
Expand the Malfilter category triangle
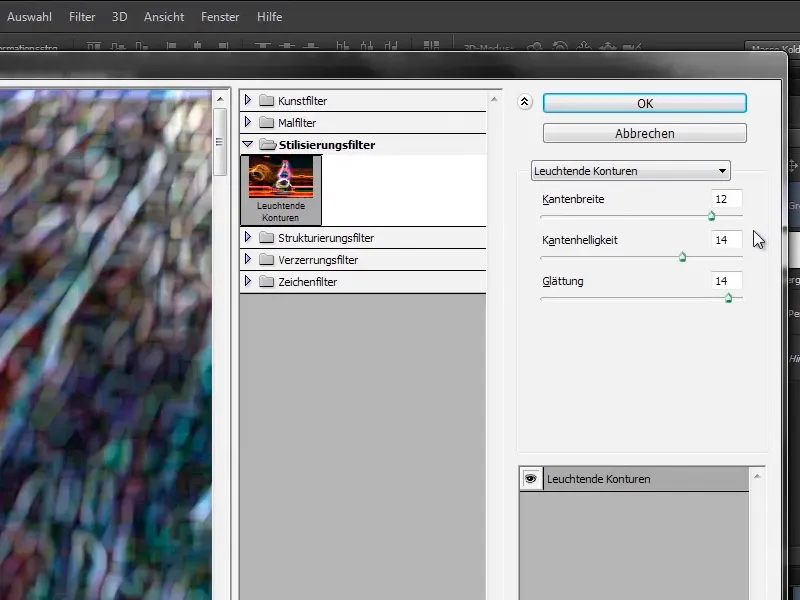(x=248, y=122)
